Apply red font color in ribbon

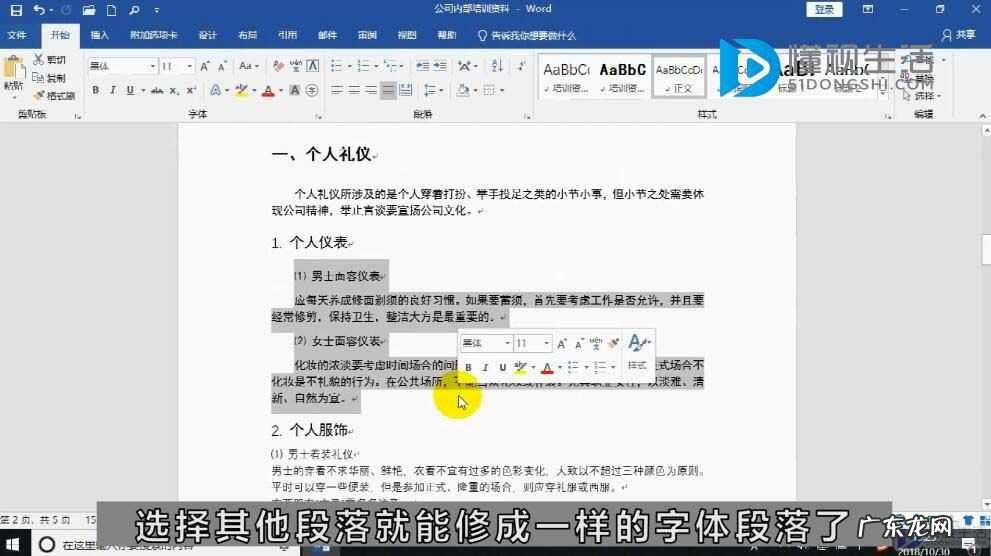coord(268,90)
